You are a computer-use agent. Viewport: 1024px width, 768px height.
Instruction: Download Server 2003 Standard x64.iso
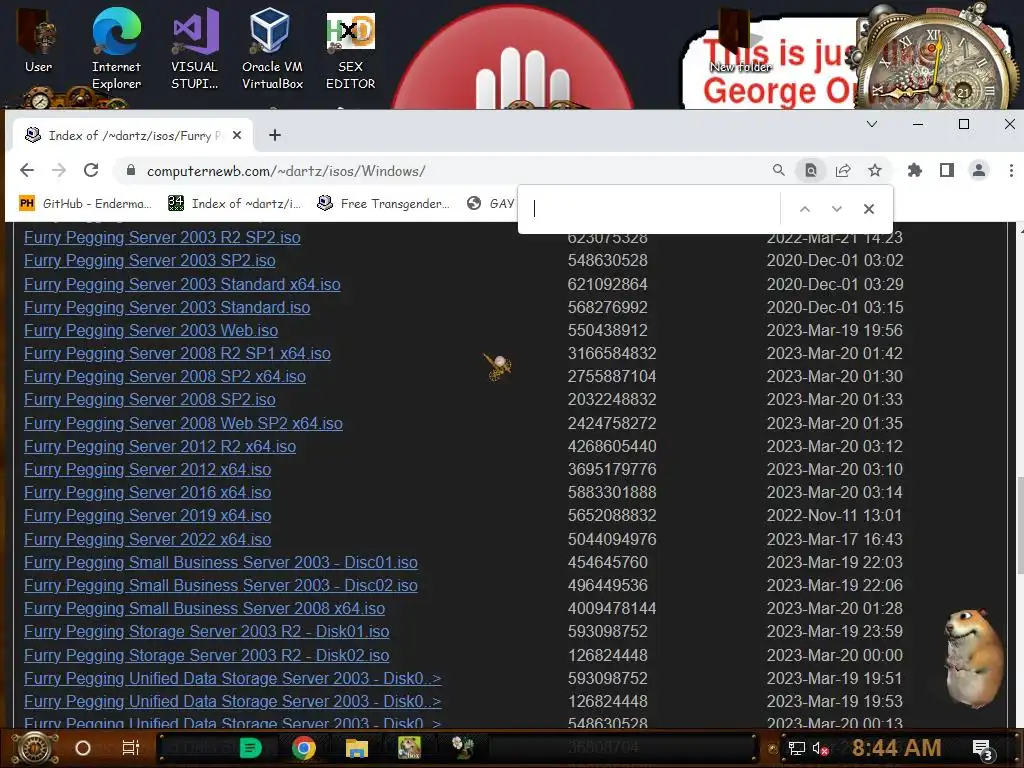[x=182, y=284]
